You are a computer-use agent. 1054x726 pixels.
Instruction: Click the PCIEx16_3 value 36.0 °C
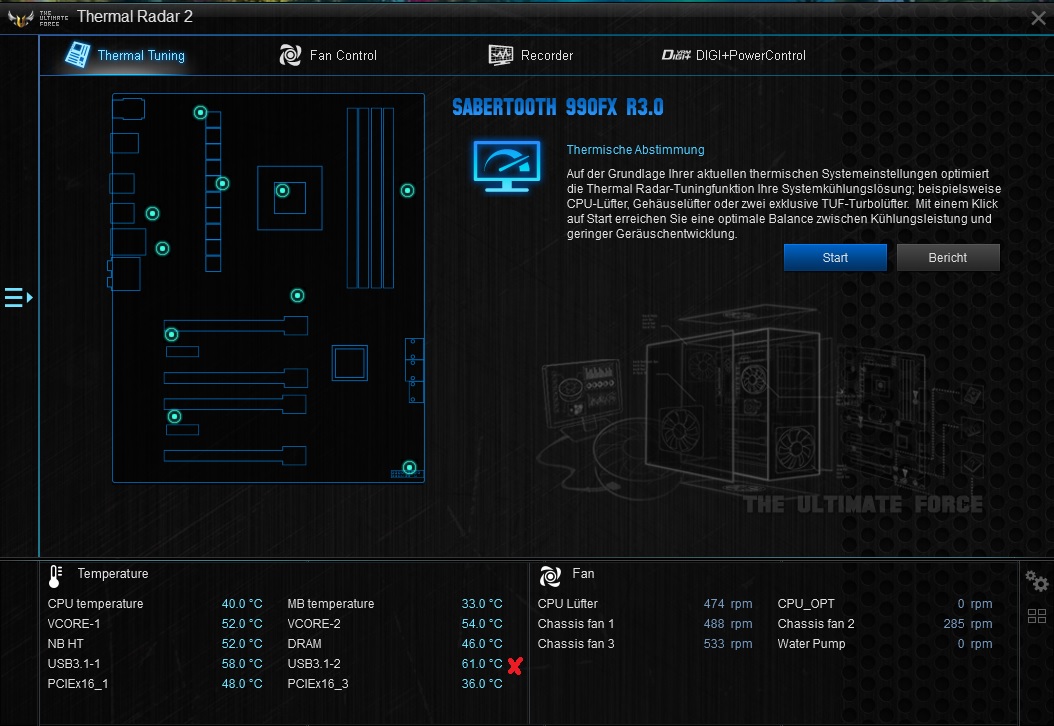[x=482, y=684]
